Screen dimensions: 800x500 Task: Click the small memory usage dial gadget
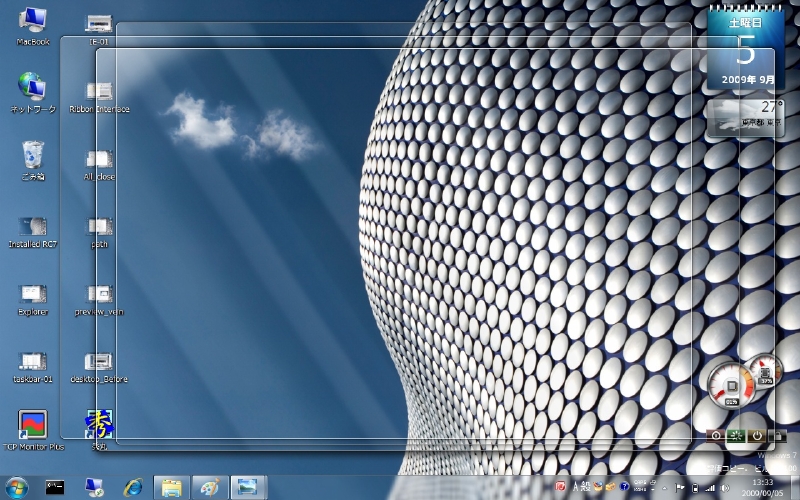[765, 371]
